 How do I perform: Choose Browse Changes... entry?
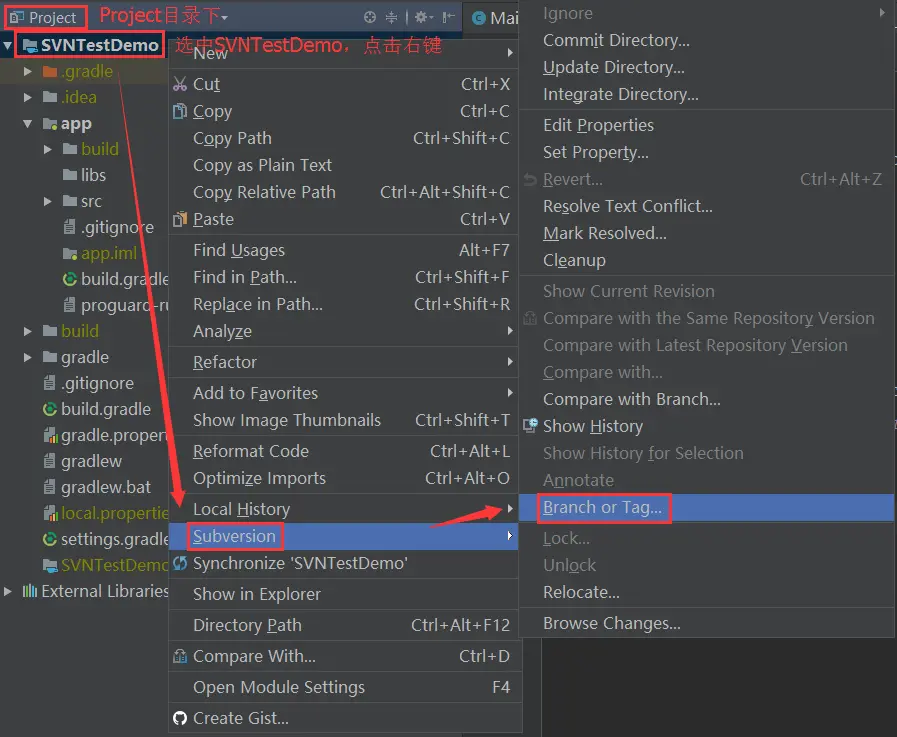(x=707, y=623)
